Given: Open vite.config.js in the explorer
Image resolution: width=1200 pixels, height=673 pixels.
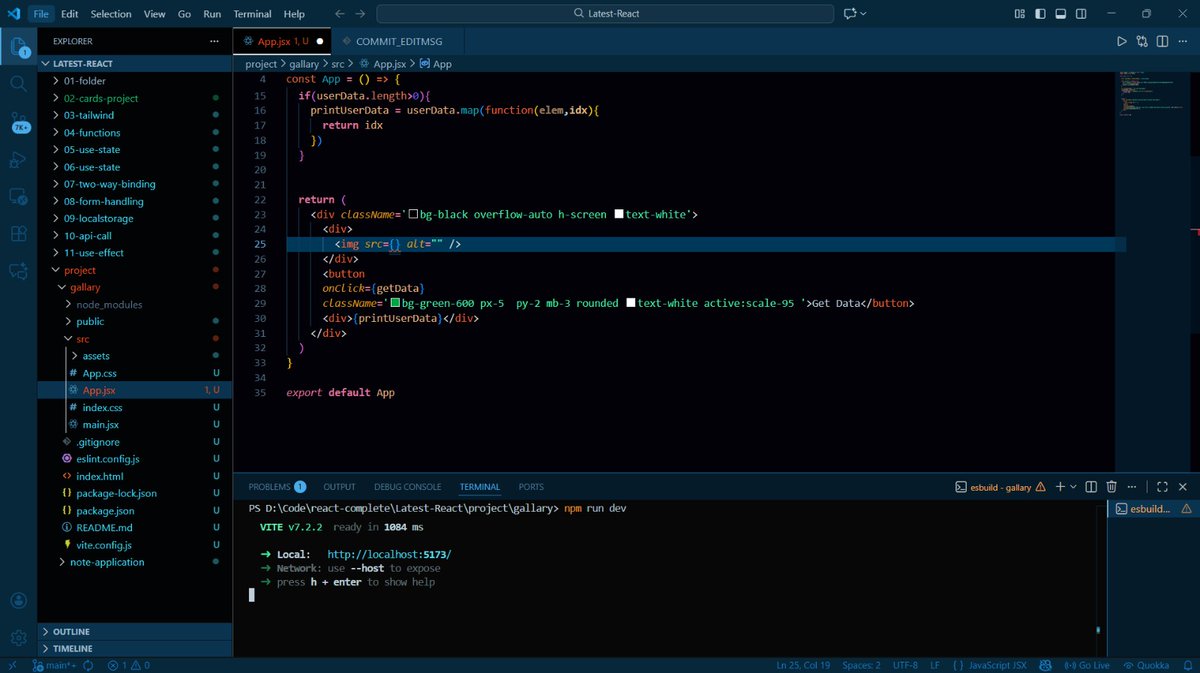Looking at the screenshot, I should [x=104, y=545].
